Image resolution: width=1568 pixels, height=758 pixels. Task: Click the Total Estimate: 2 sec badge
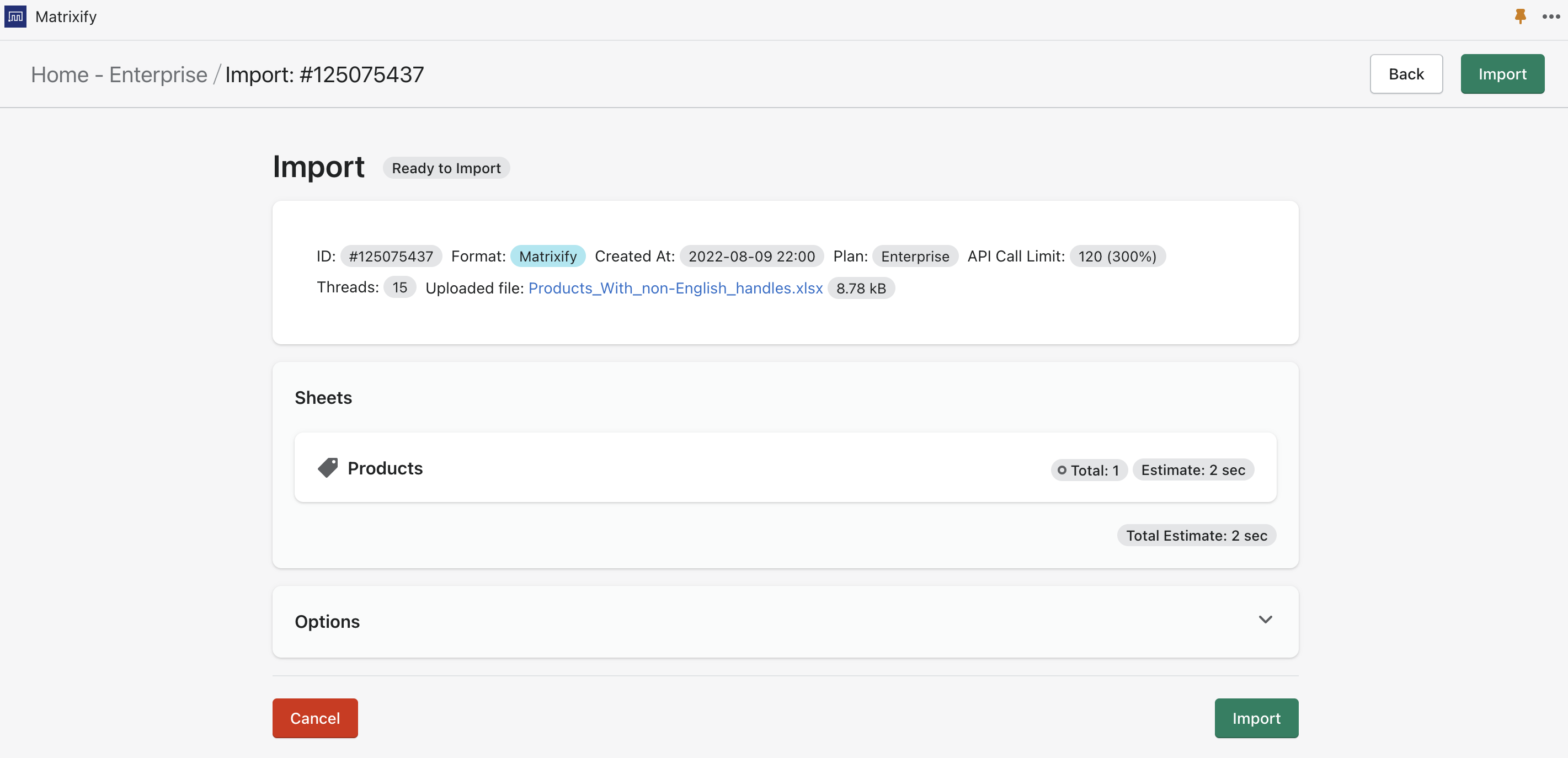click(1196, 535)
